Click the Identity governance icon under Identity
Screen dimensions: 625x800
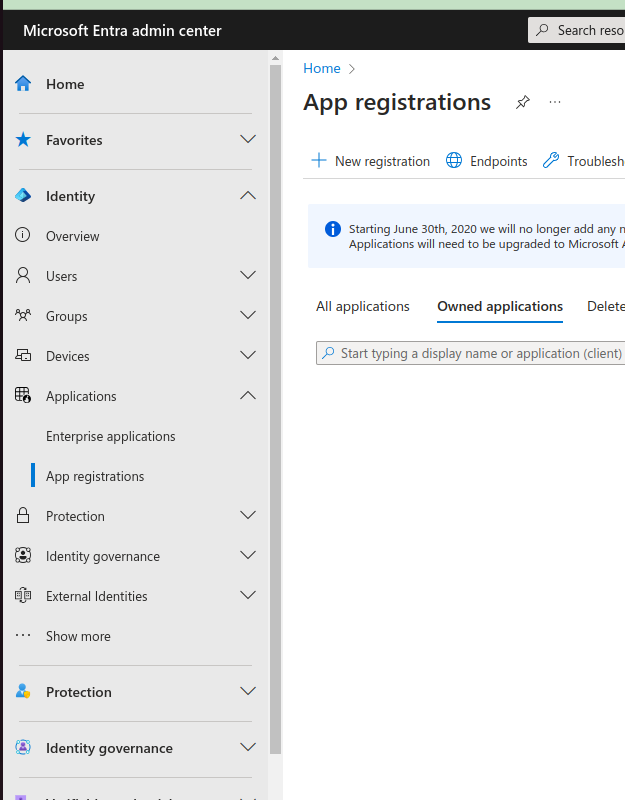coord(23,555)
